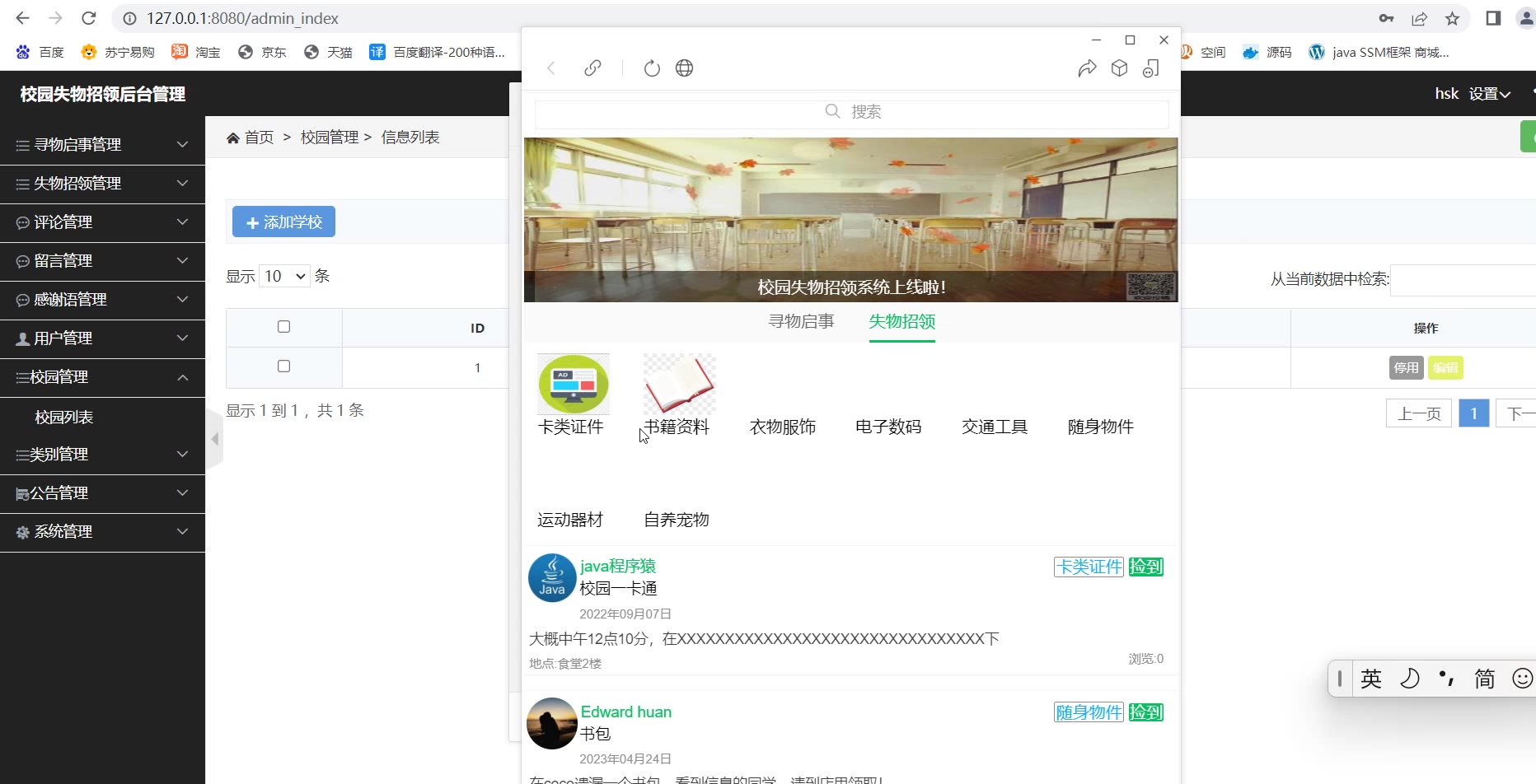Click the device icon in the popup toolbar

pos(1151,68)
